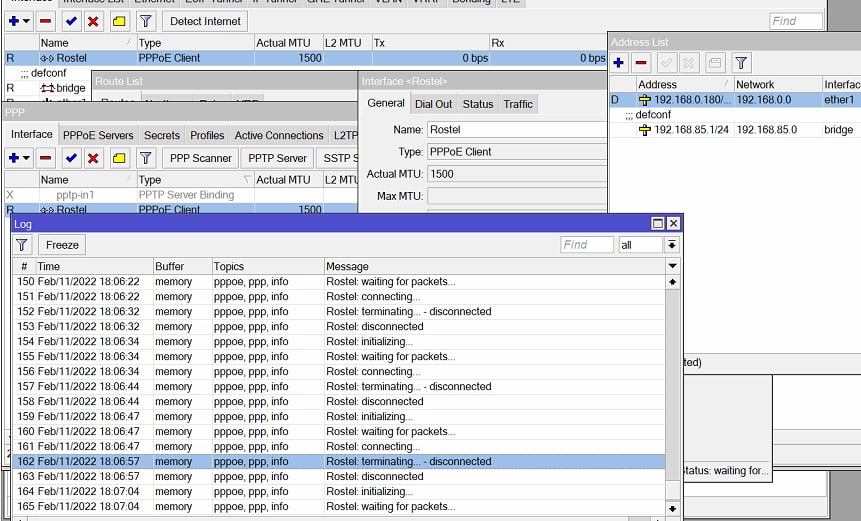
Task: Open the Log column chooser dropdown arrow
Action: point(672,266)
